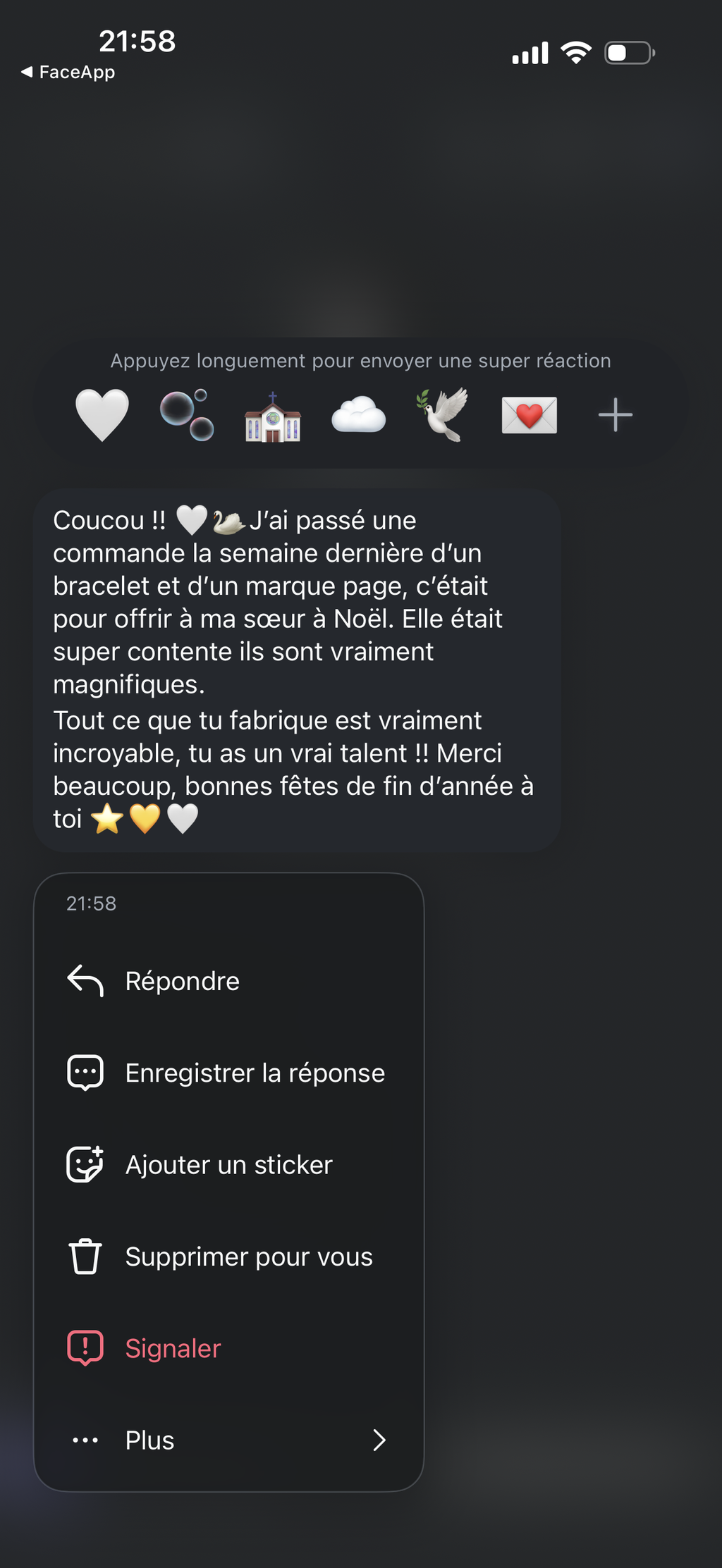
Task: Tap the saved reply bubble icon
Action: click(x=85, y=1073)
